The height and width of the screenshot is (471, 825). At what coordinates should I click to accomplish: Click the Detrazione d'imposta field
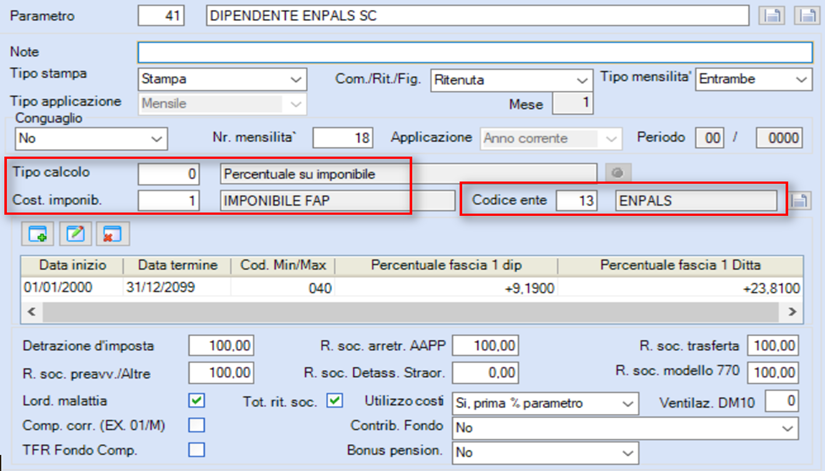[221, 346]
